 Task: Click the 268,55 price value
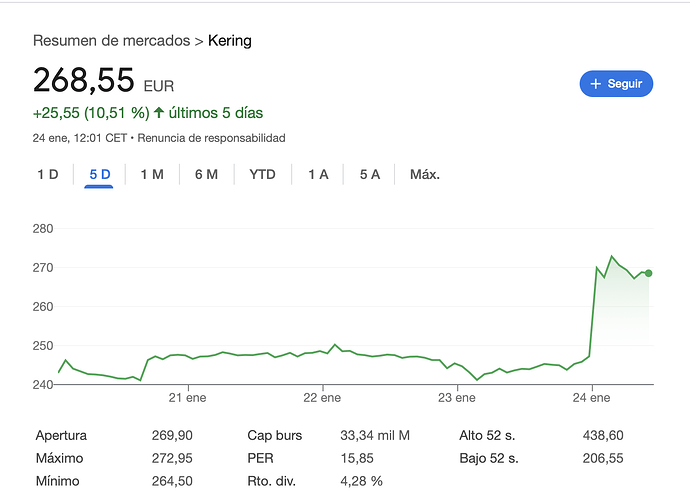click(x=84, y=80)
